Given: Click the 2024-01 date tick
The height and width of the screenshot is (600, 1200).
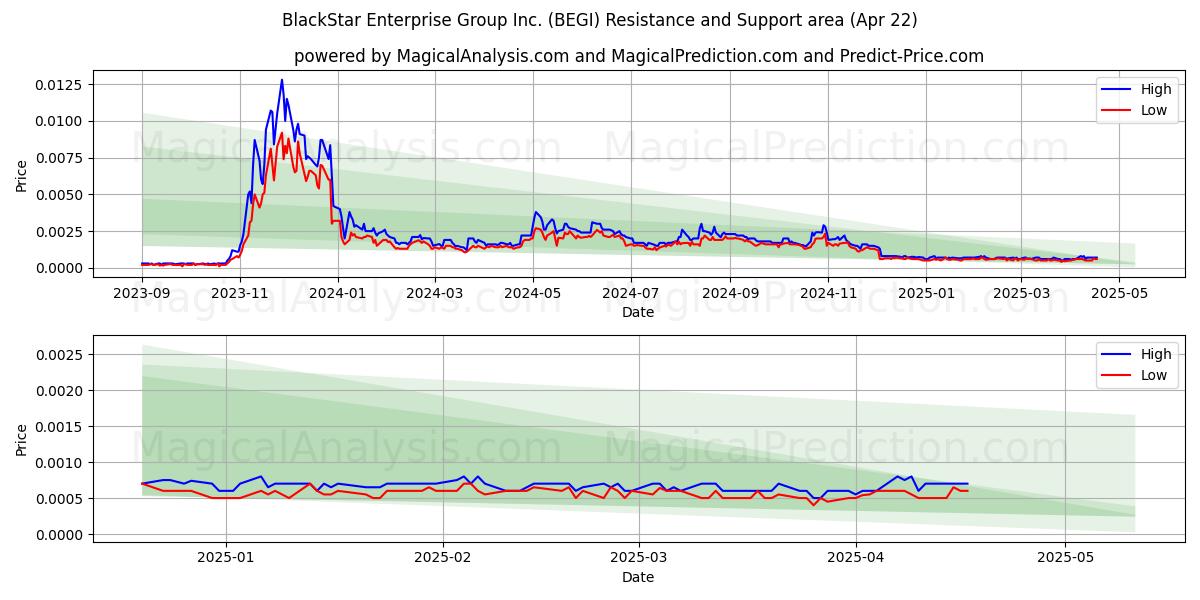Looking at the screenshot, I should pyautogui.click(x=337, y=293).
